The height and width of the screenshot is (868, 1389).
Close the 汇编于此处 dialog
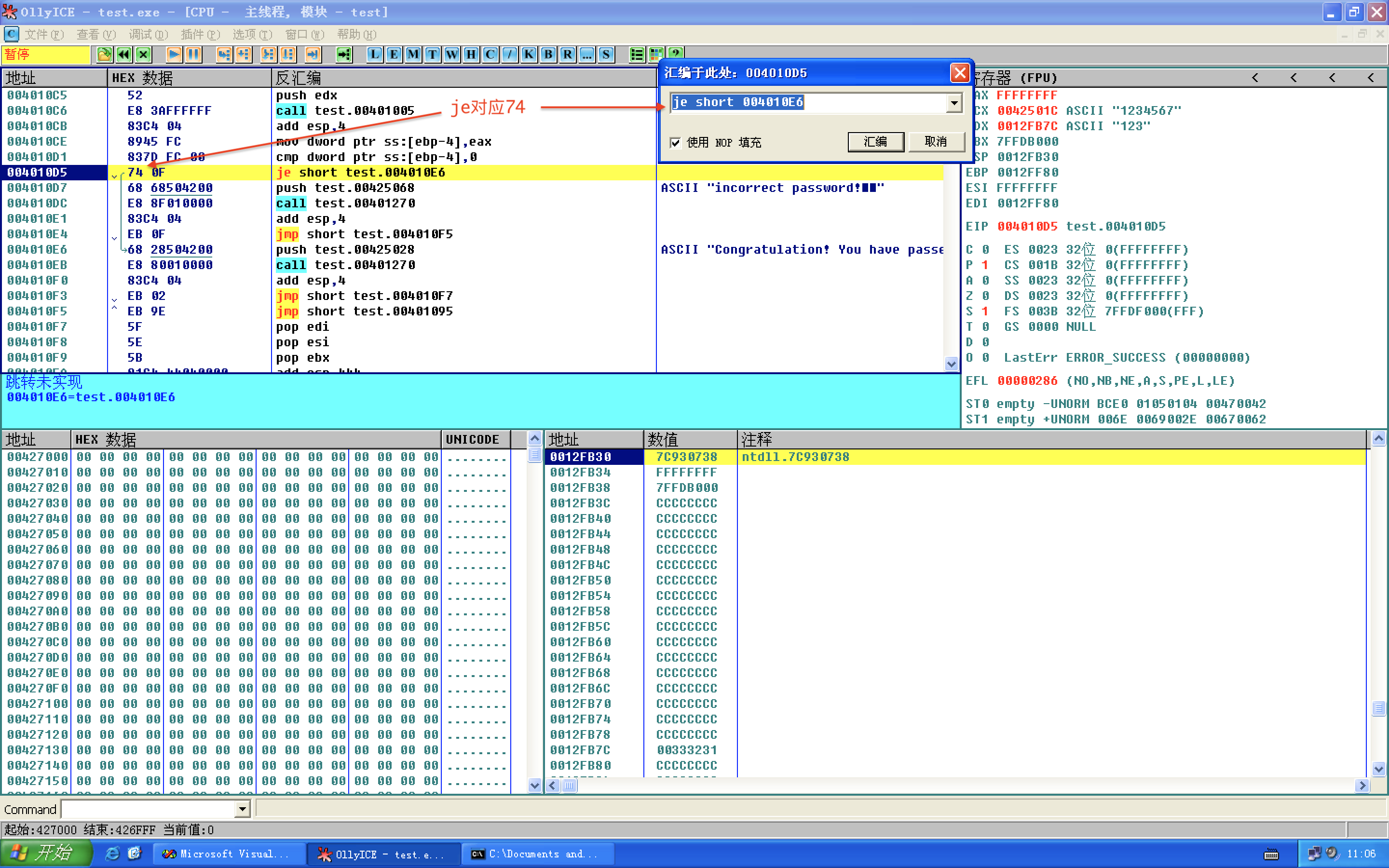[x=960, y=73]
